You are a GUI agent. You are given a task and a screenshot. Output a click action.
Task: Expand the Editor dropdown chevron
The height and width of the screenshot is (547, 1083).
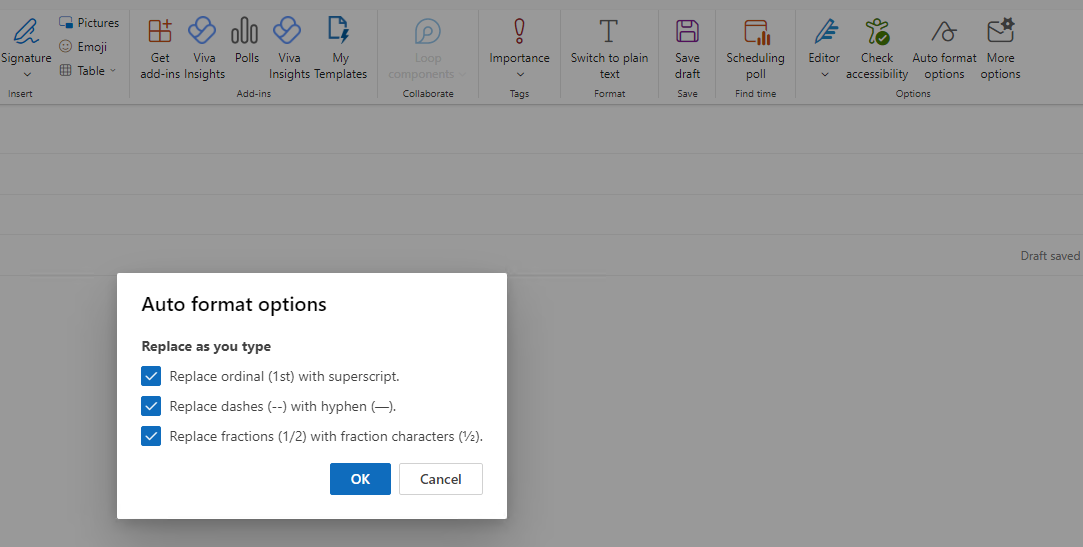(825, 75)
